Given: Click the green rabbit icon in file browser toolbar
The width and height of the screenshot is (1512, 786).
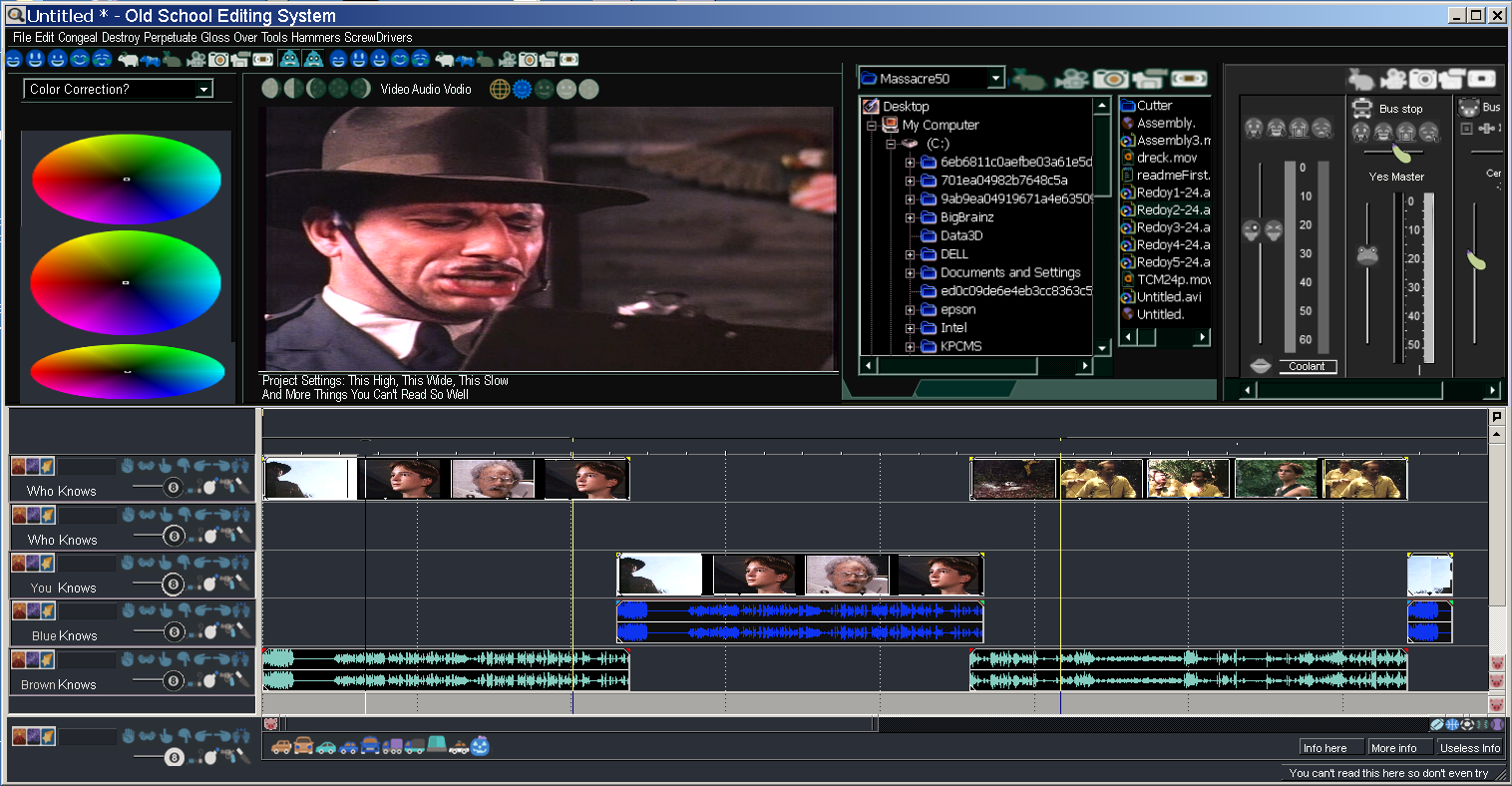Looking at the screenshot, I should tap(1028, 78).
